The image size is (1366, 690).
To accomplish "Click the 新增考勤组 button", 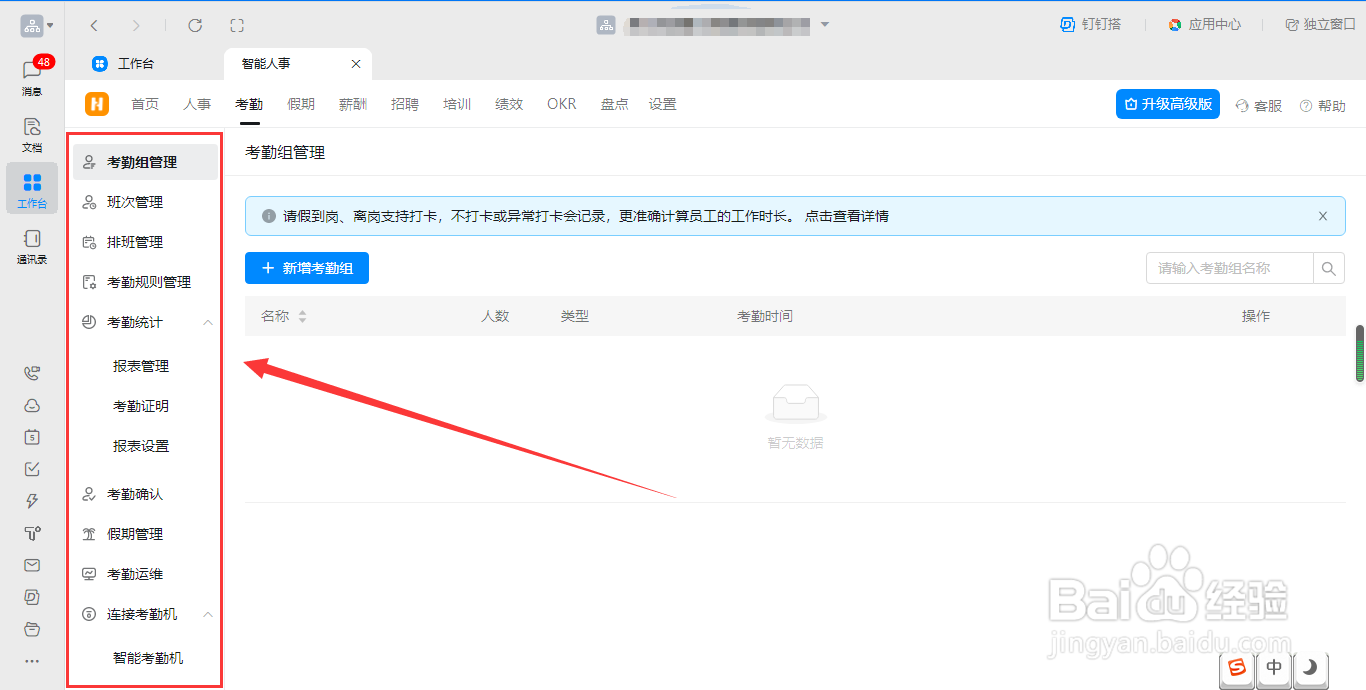I will coord(306,268).
